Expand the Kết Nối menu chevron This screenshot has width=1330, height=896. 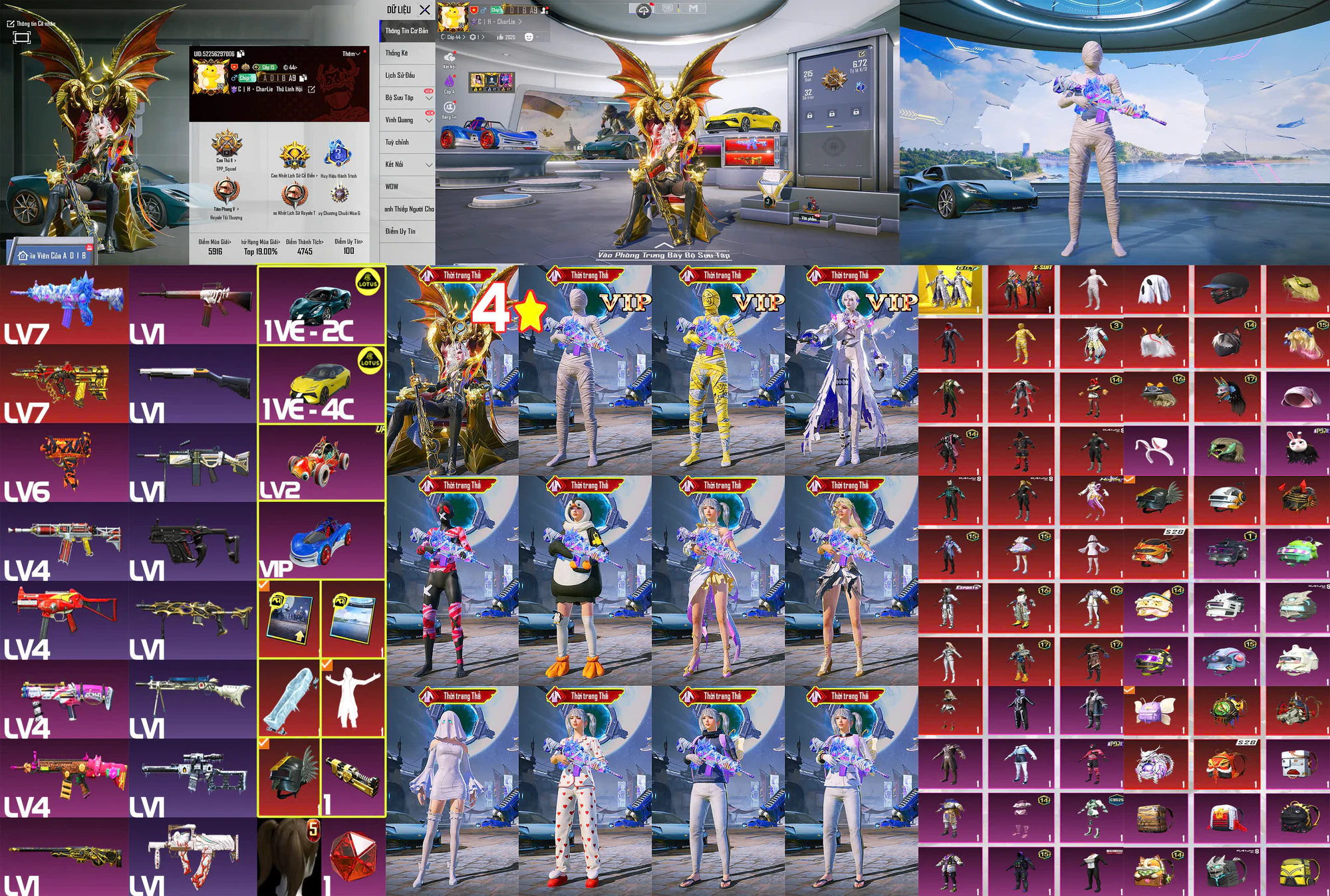(x=429, y=165)
